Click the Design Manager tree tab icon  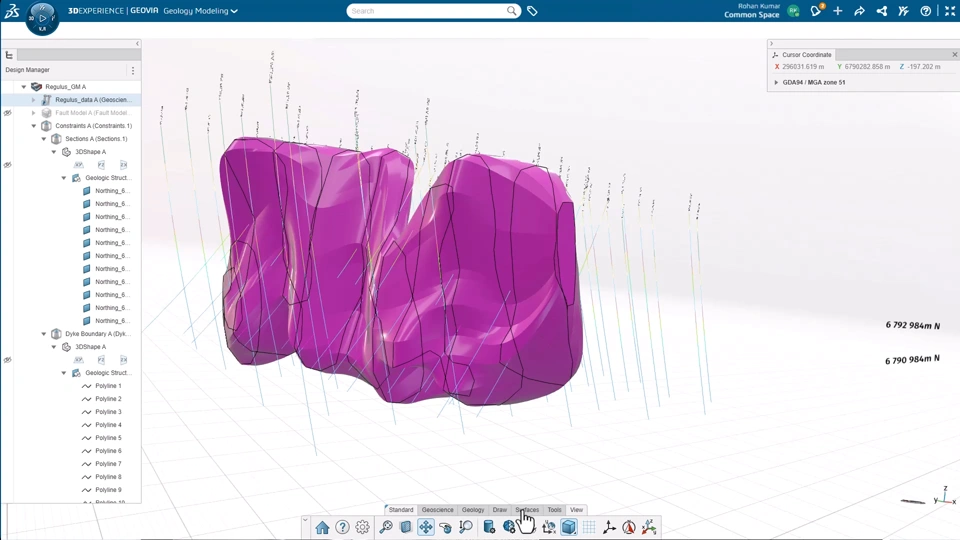[9, 55]
